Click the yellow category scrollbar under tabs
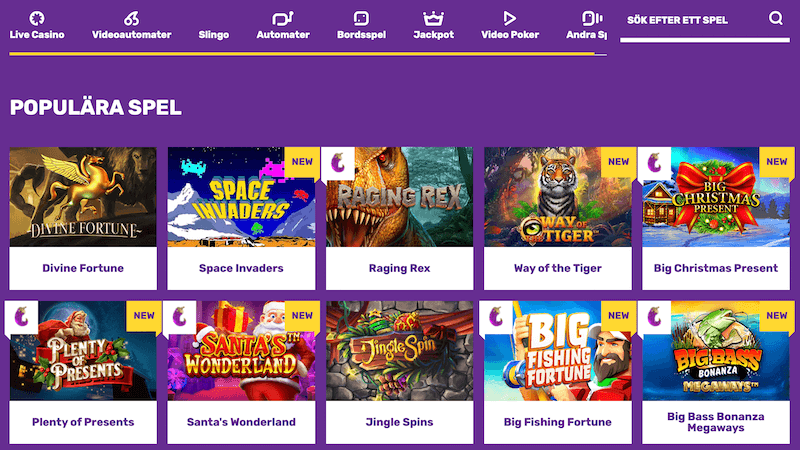The width and height of the screenshot is (800, 450). click(302, 54)
